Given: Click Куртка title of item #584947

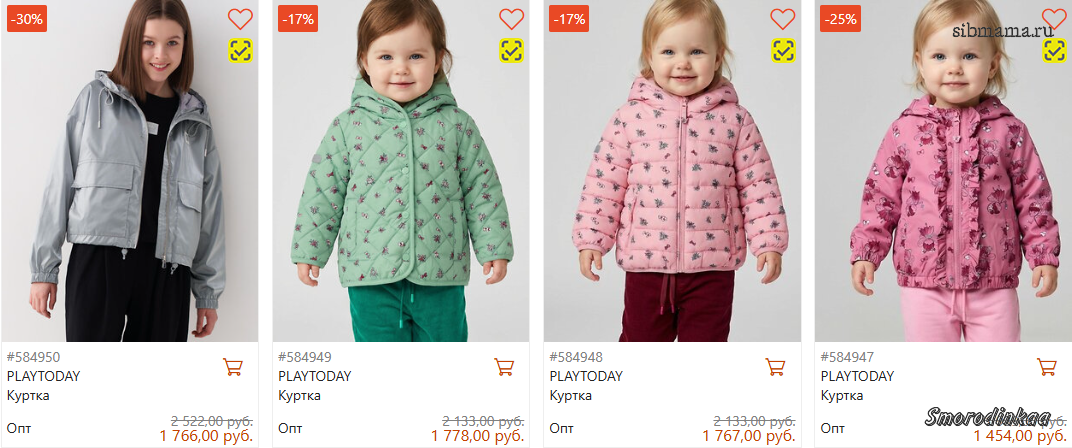Looking at the screenshot, I should pyautogui.click(x=841, y=395).
